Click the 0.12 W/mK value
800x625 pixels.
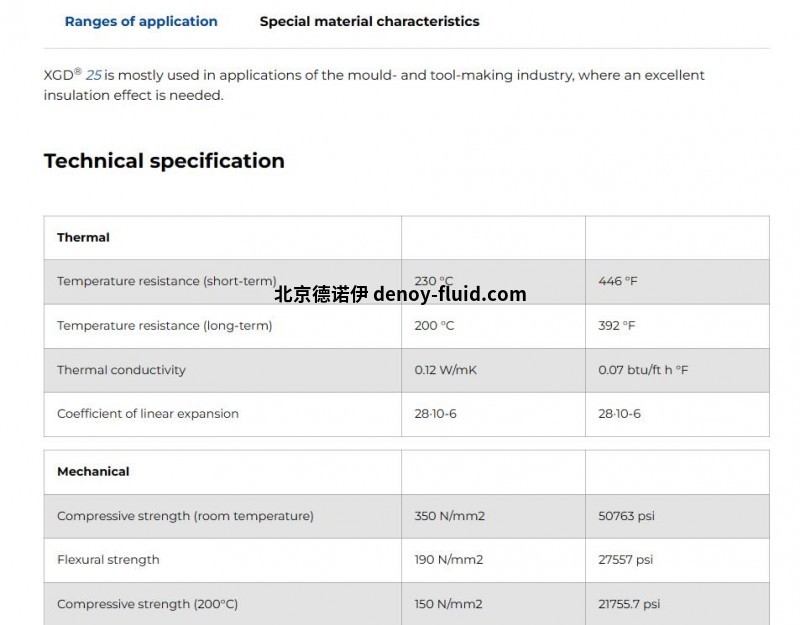(446, 370)
